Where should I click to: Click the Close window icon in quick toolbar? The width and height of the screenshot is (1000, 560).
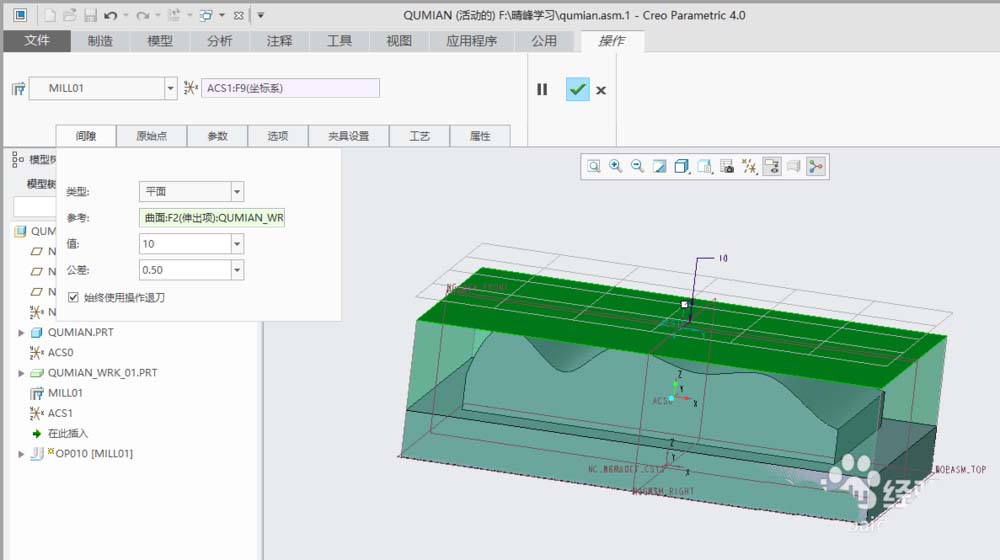(x=239, y=15)
